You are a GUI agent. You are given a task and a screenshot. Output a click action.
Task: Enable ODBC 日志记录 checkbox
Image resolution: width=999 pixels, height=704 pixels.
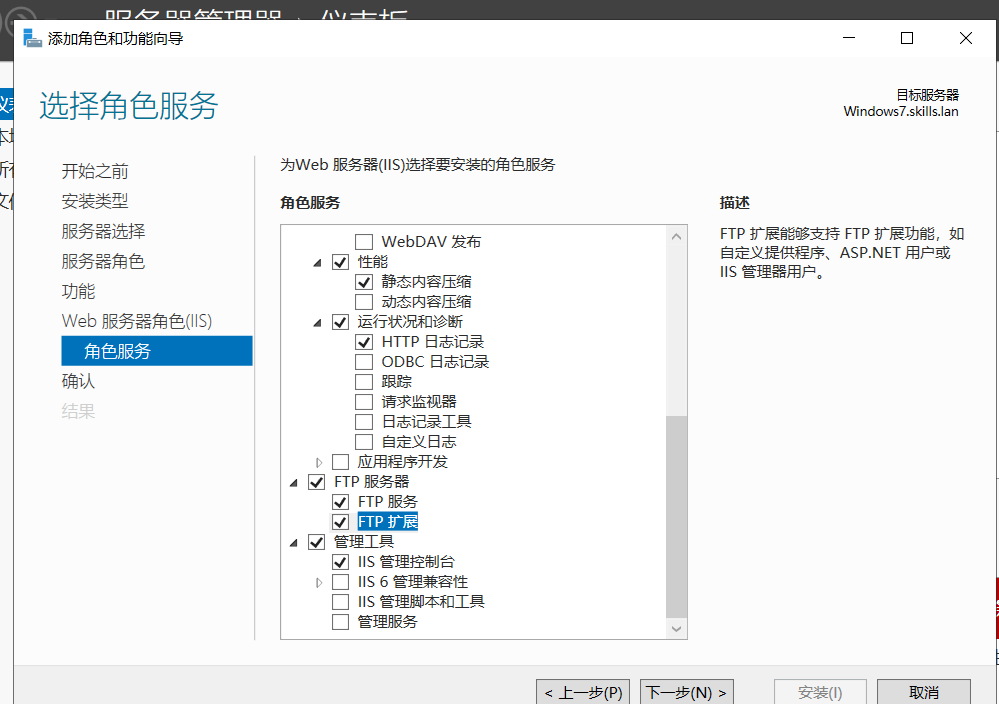tap(364, 362)
